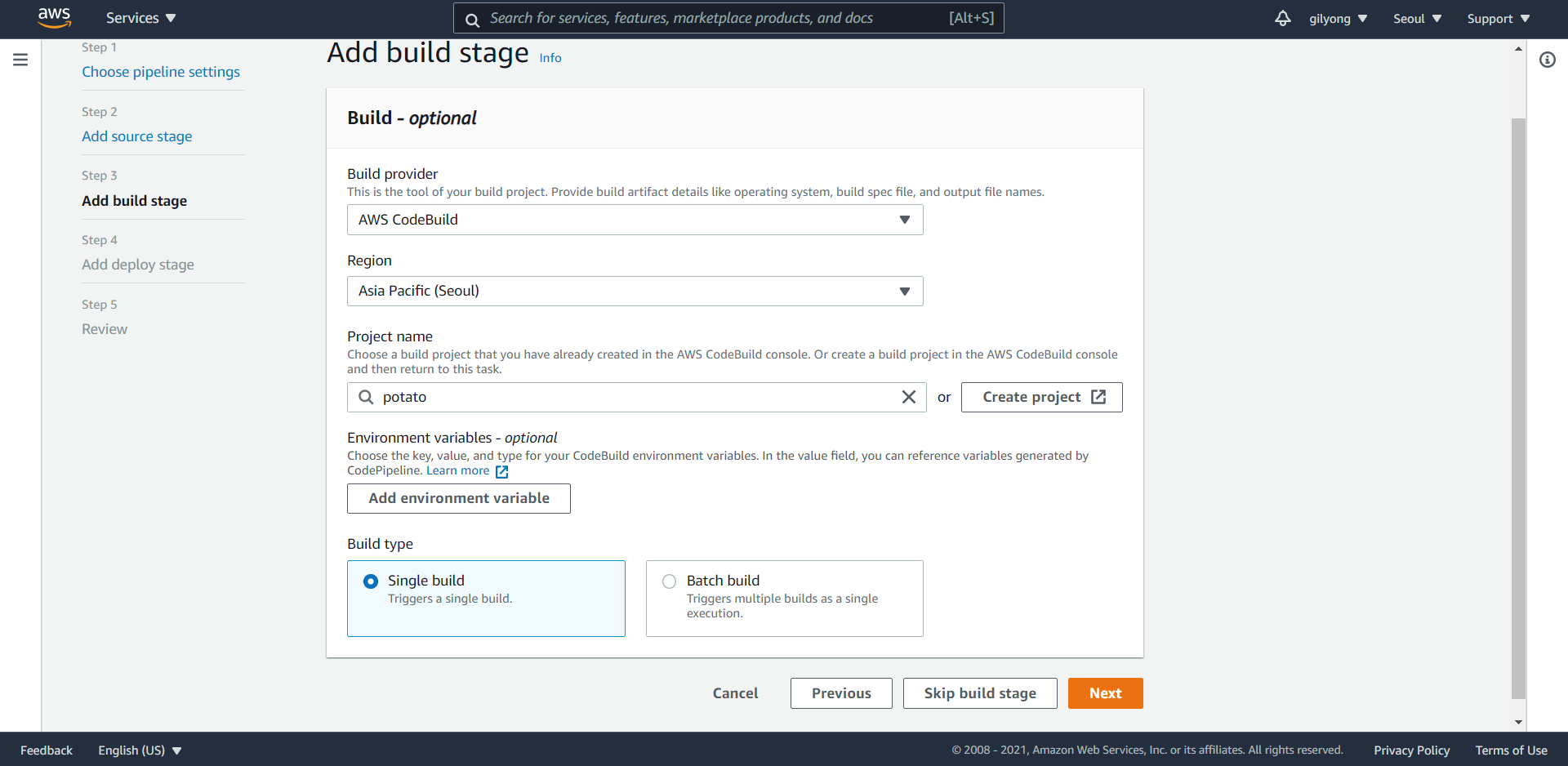Open the info panel icon at right
Screen dimensions: 1568x766
point(1548,60)
